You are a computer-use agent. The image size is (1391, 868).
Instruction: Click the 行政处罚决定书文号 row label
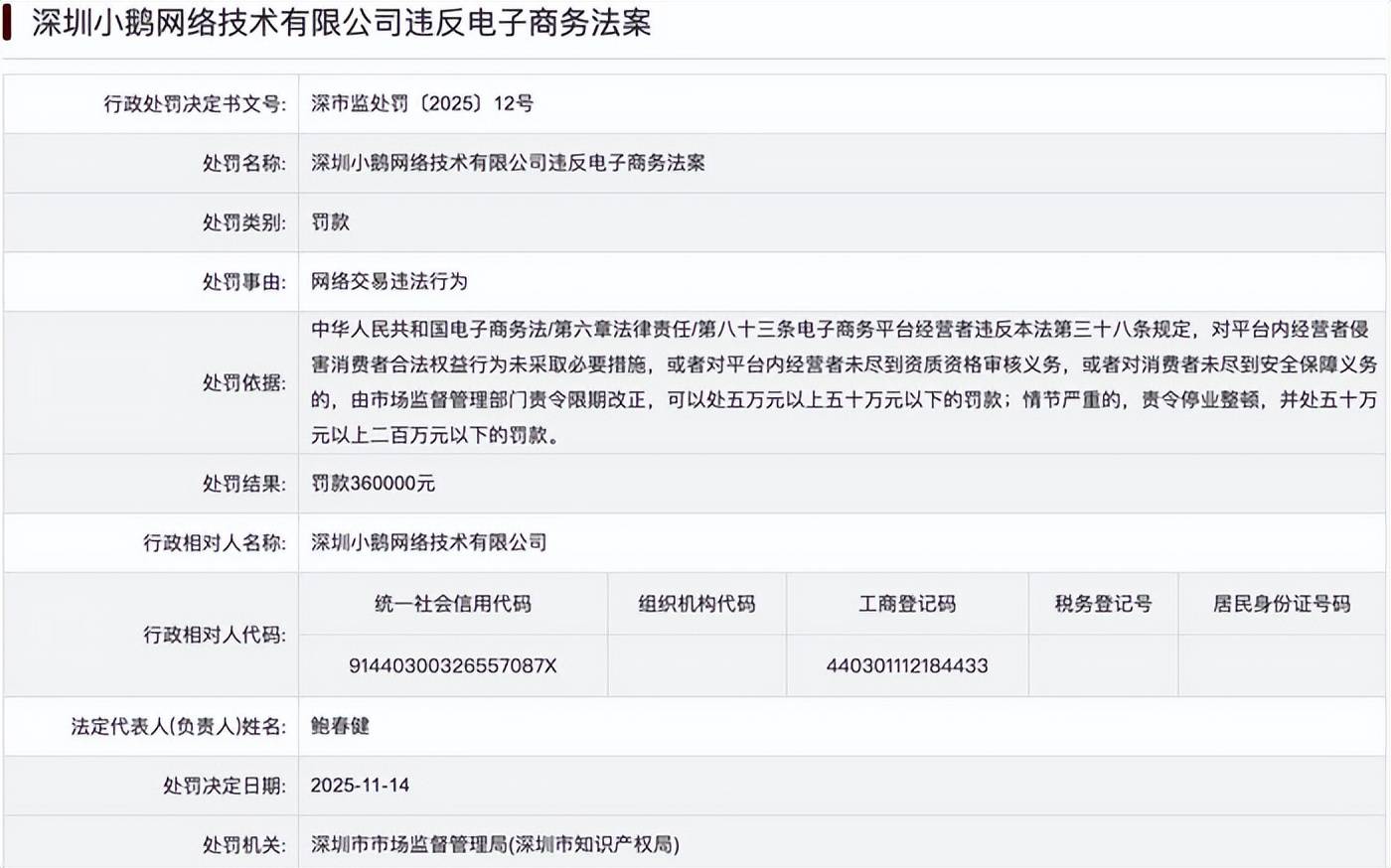tap(195, 104)
